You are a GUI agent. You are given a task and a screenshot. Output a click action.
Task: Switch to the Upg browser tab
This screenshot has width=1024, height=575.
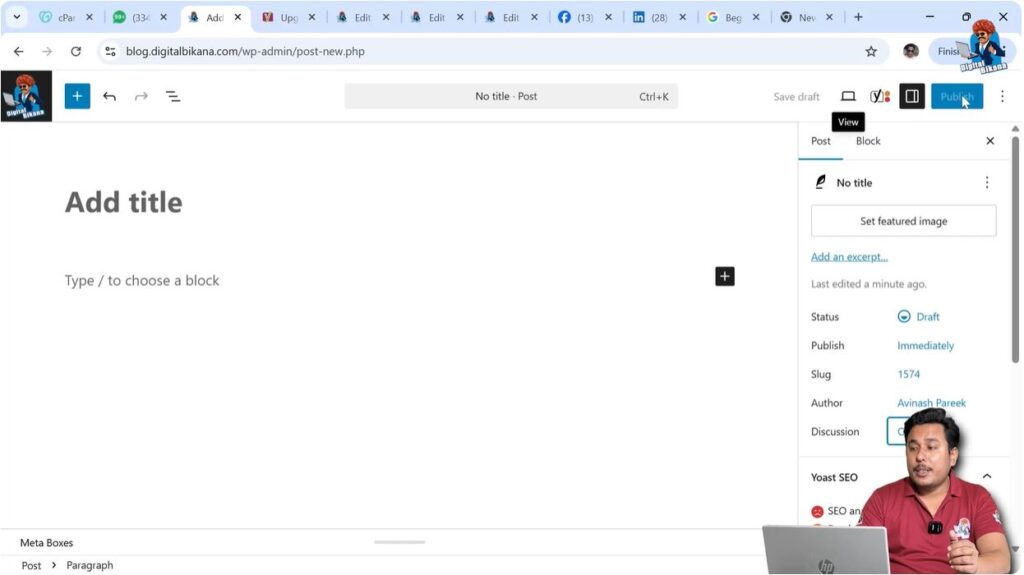tap(288, 18)
